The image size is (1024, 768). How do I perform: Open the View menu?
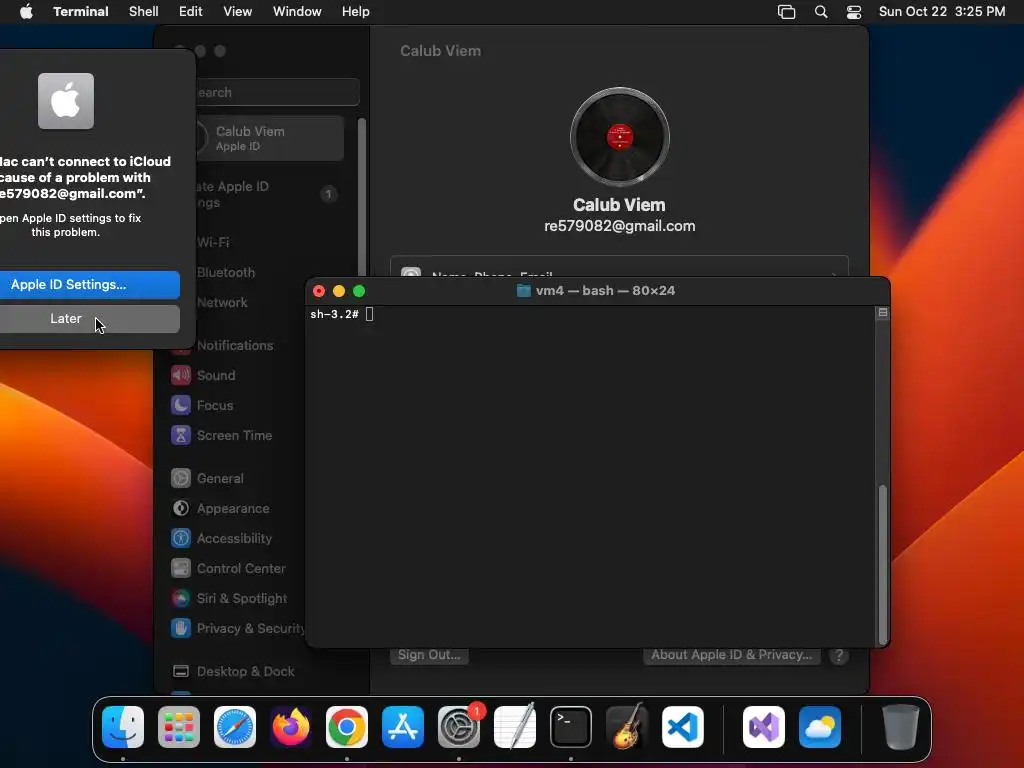coord(238,12)
